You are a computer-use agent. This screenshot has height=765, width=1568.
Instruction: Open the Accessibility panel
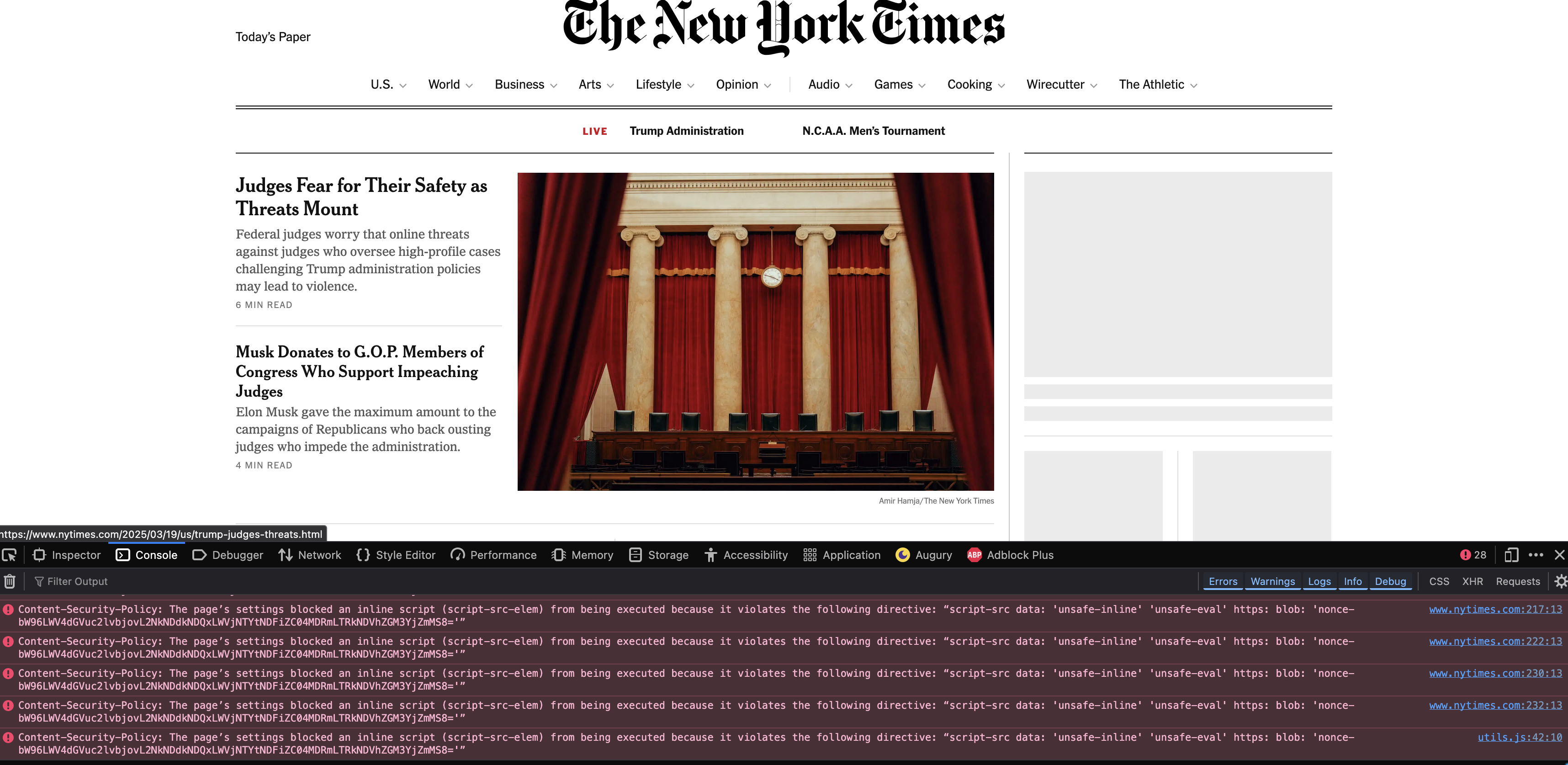(746, 555)
